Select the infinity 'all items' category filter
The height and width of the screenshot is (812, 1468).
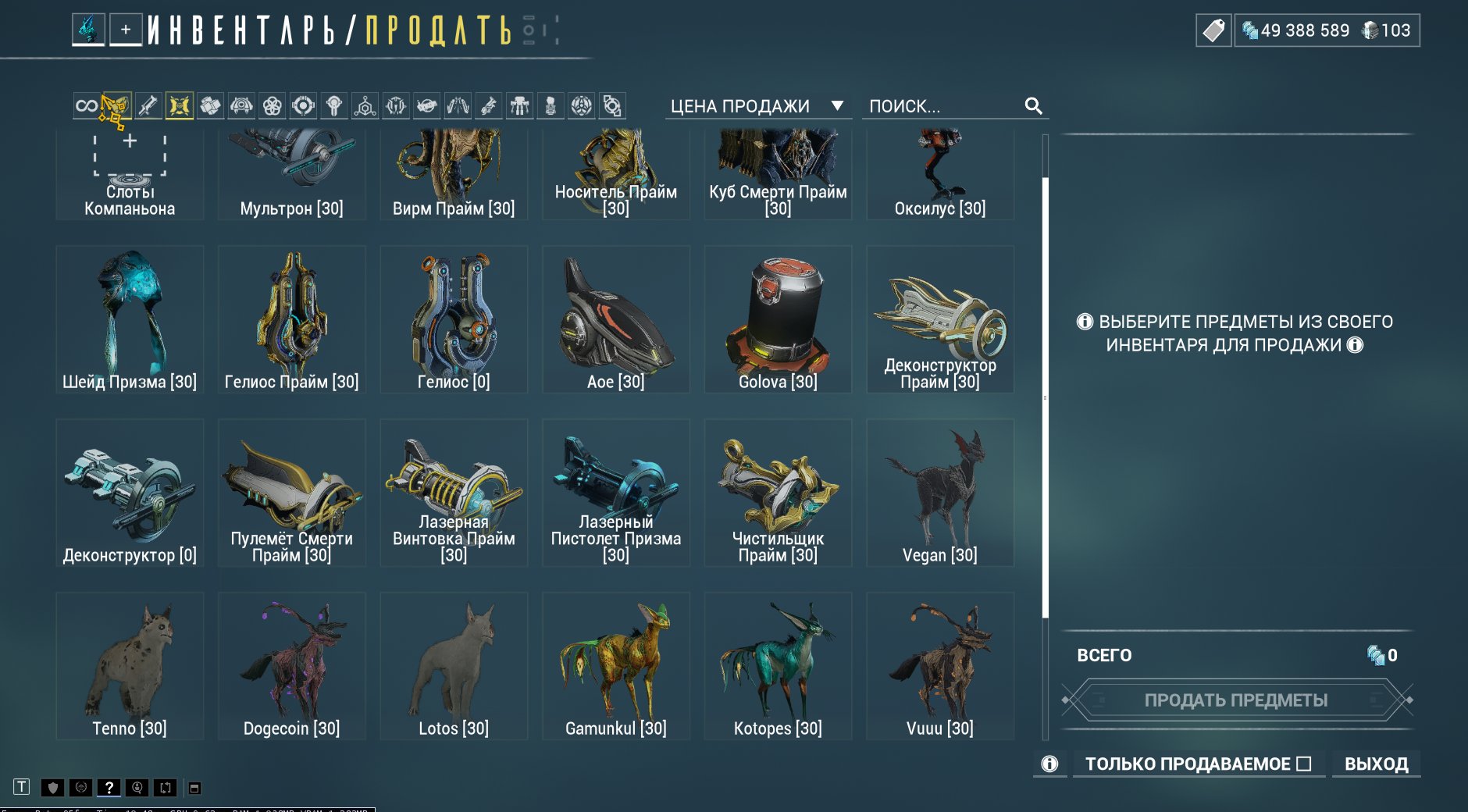(87, 105)
